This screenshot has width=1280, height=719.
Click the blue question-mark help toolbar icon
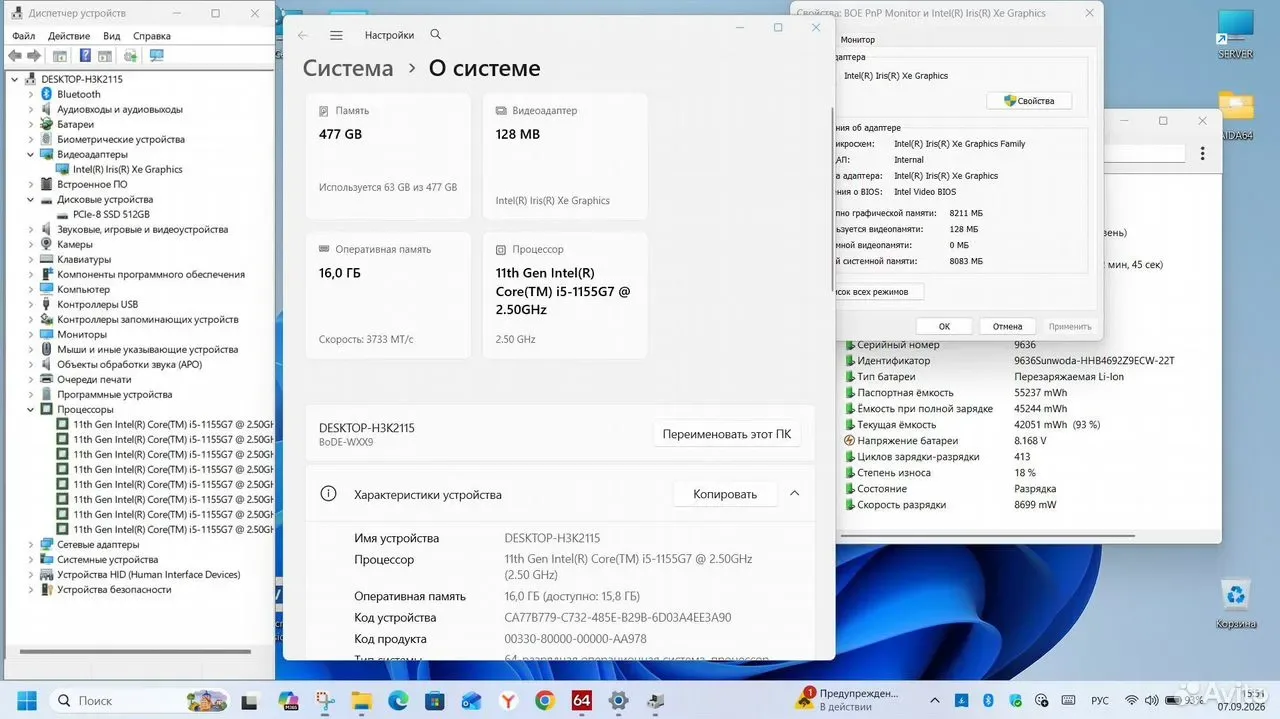pos(85,56)
